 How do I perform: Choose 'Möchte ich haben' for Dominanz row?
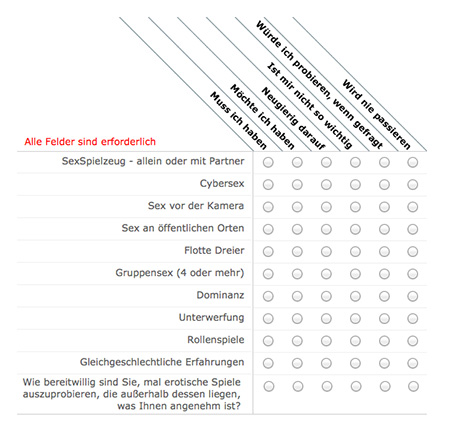[x=297, y=296]
